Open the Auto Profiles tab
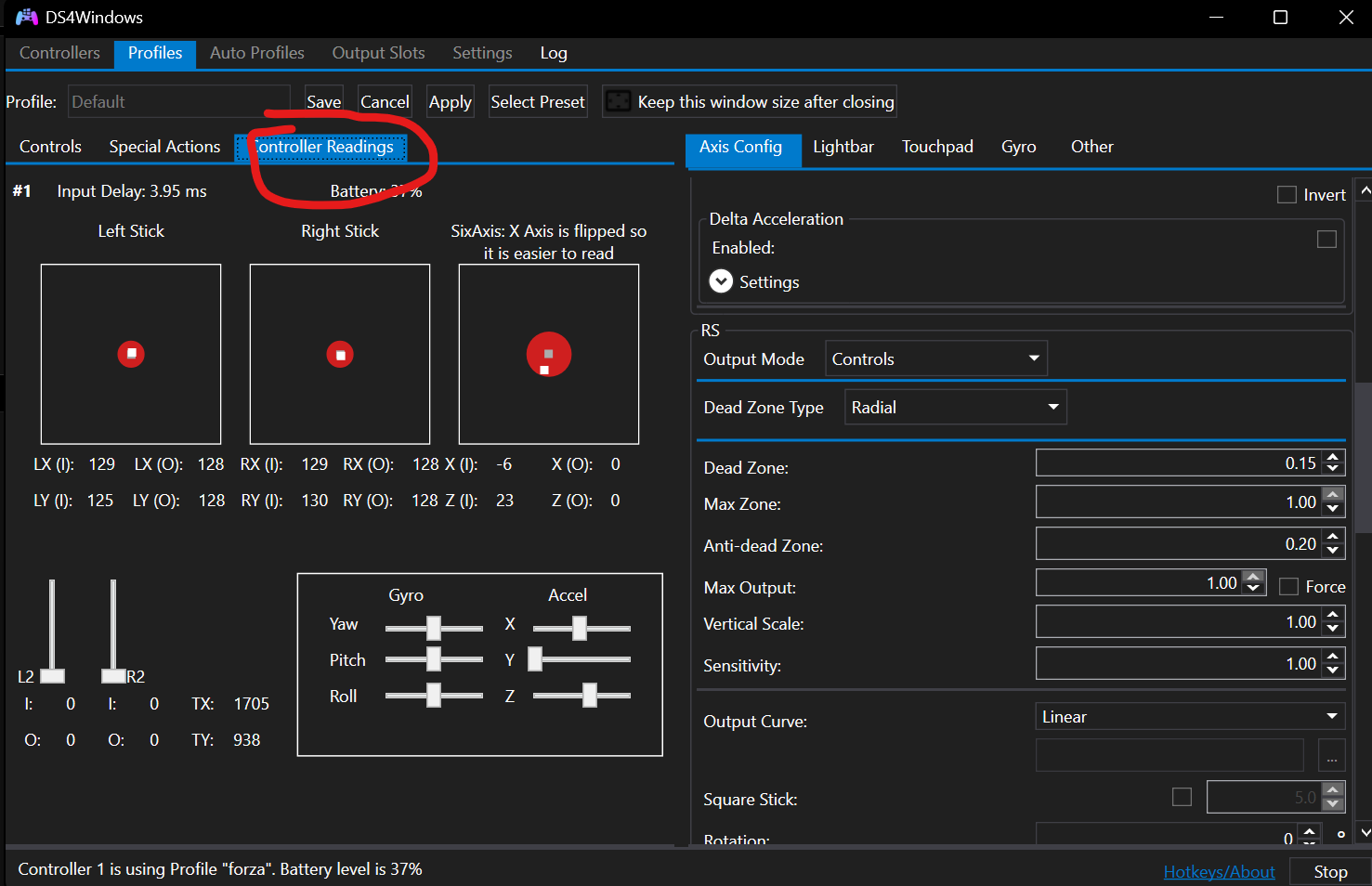Screen dimensions: 1372x886 [x=257, y=53]
